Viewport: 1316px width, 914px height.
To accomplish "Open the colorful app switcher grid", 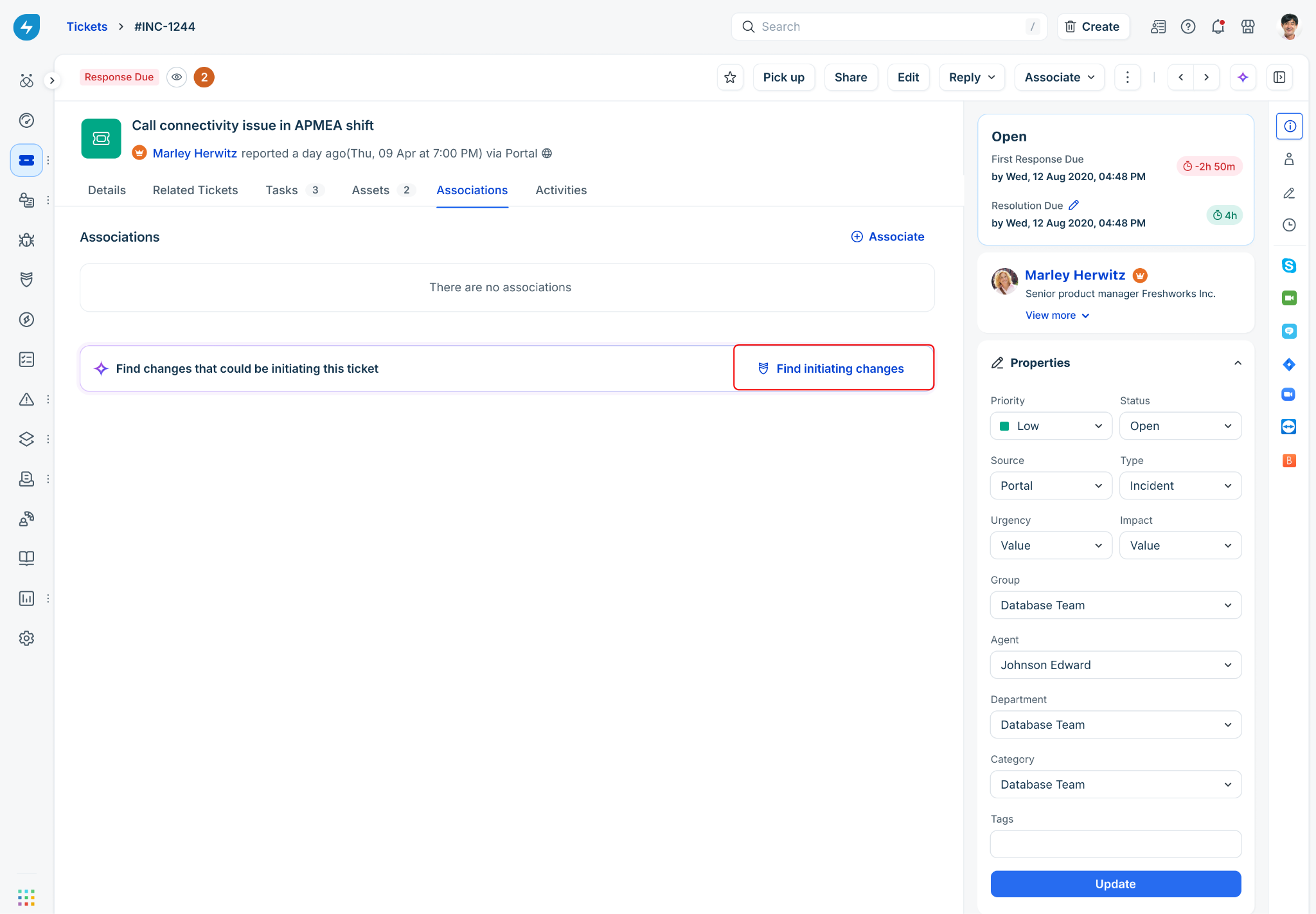I will (x=26, y=897).
